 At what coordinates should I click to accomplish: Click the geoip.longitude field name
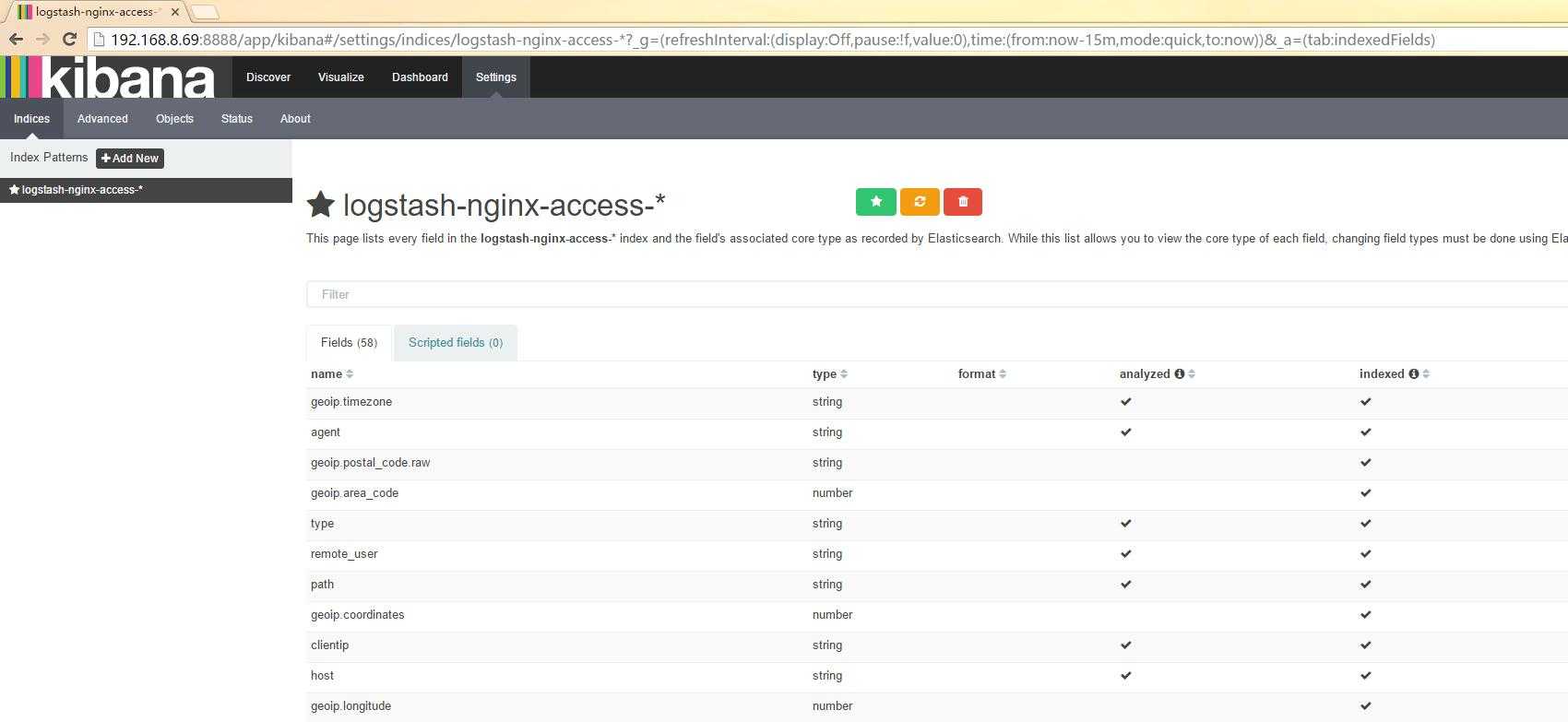351,706
